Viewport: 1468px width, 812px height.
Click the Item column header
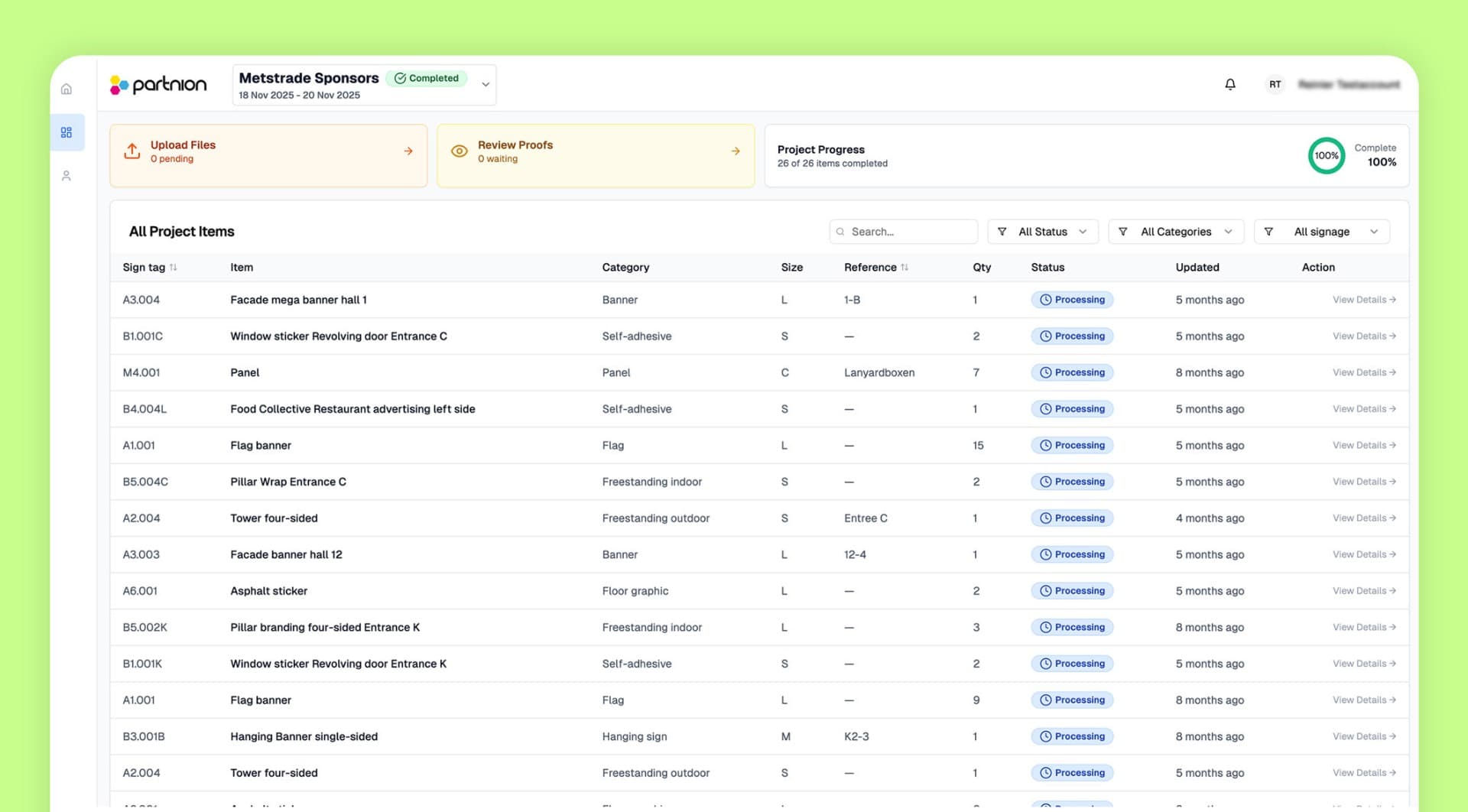click(x=242, y=268)
